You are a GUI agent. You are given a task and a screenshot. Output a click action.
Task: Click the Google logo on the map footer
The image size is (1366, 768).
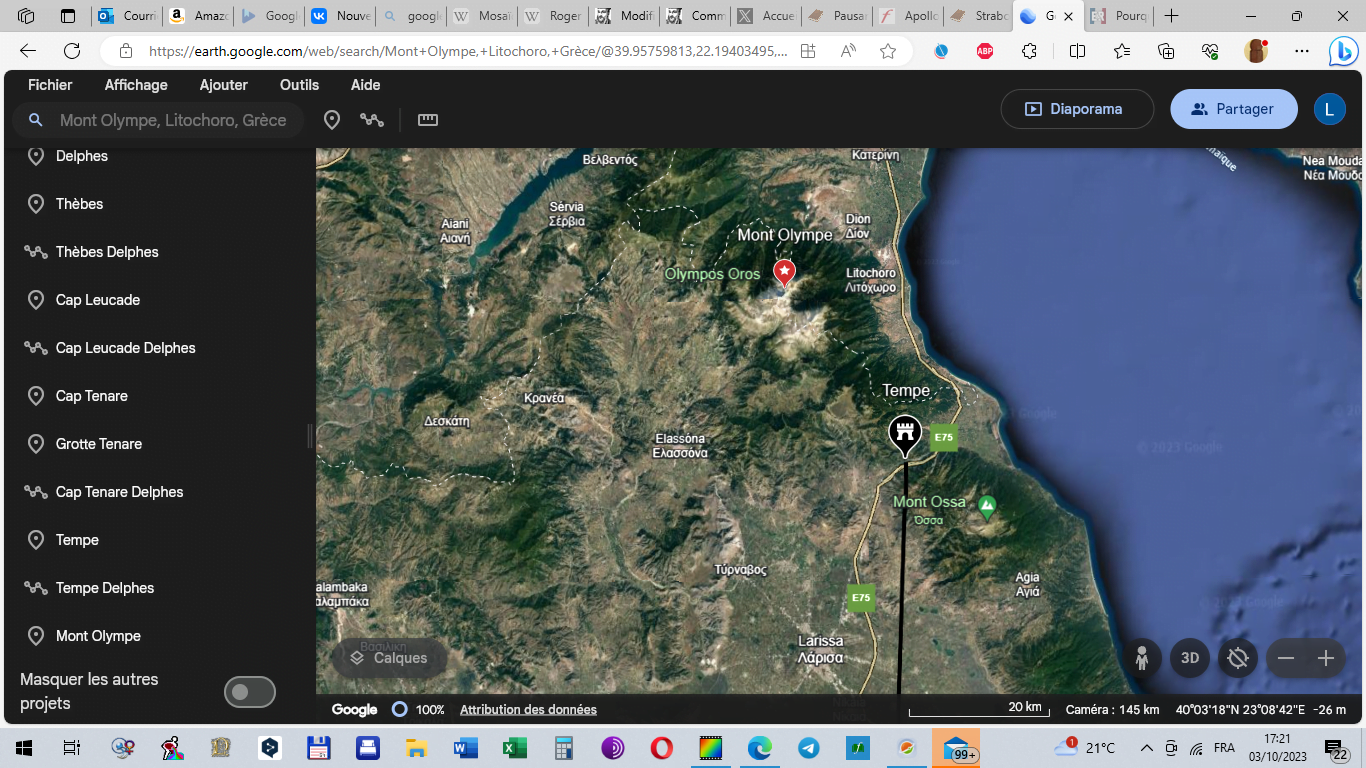[355, 709]
